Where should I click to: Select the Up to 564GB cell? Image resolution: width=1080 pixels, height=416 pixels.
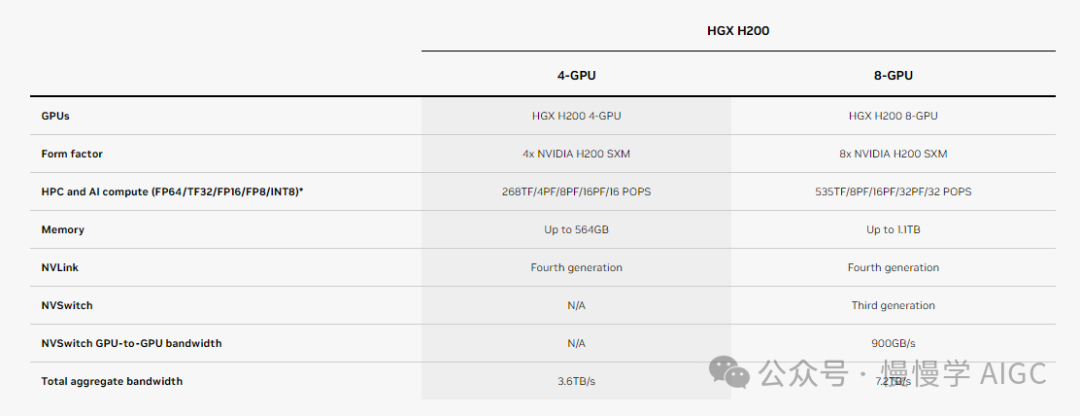[576, 230]
